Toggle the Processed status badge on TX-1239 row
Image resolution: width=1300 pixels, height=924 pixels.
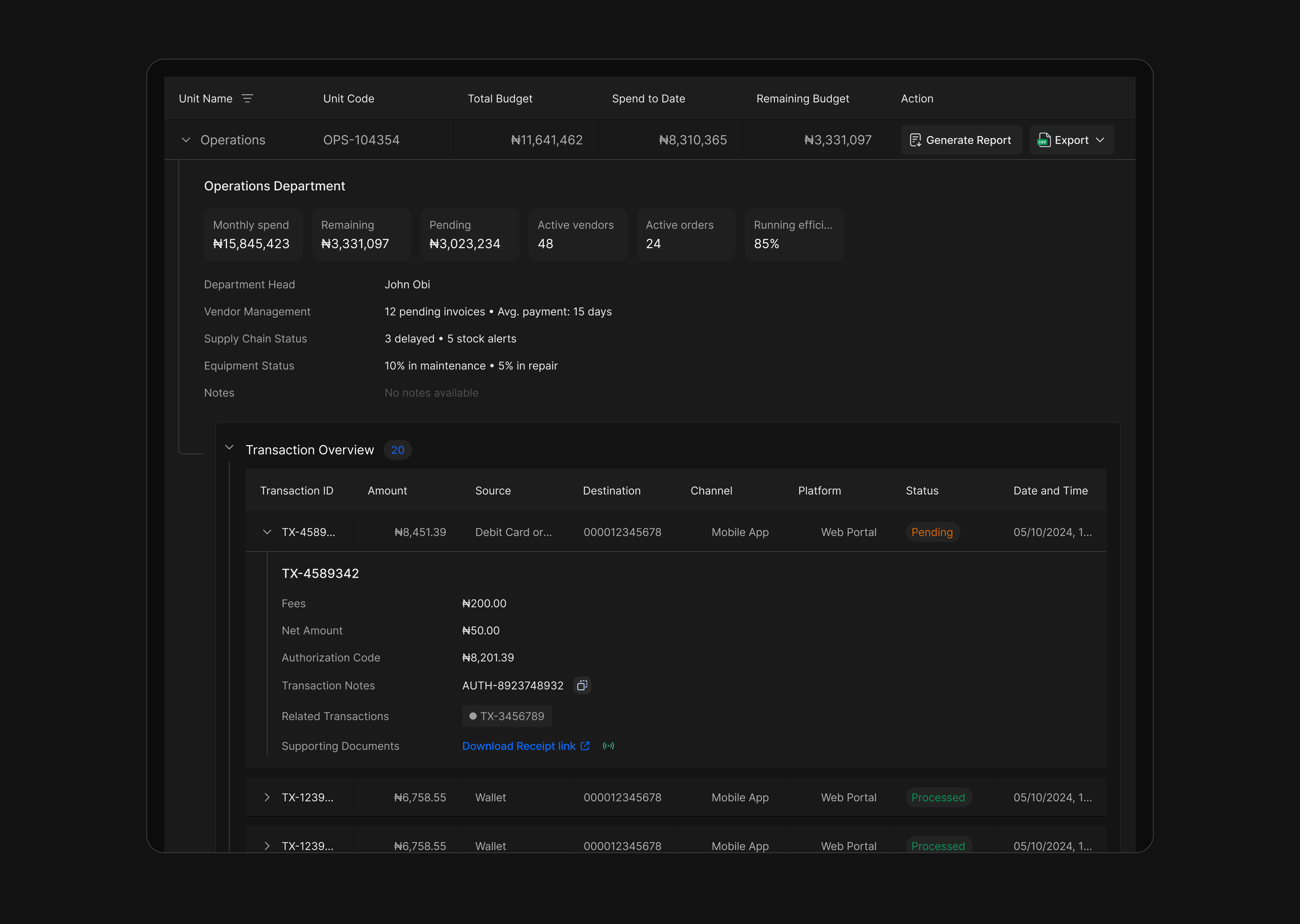point(938,797)
